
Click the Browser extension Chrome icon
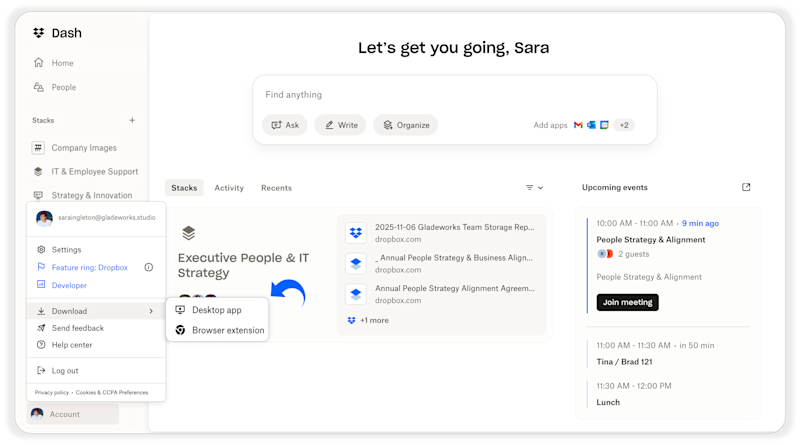pos(180,330)
